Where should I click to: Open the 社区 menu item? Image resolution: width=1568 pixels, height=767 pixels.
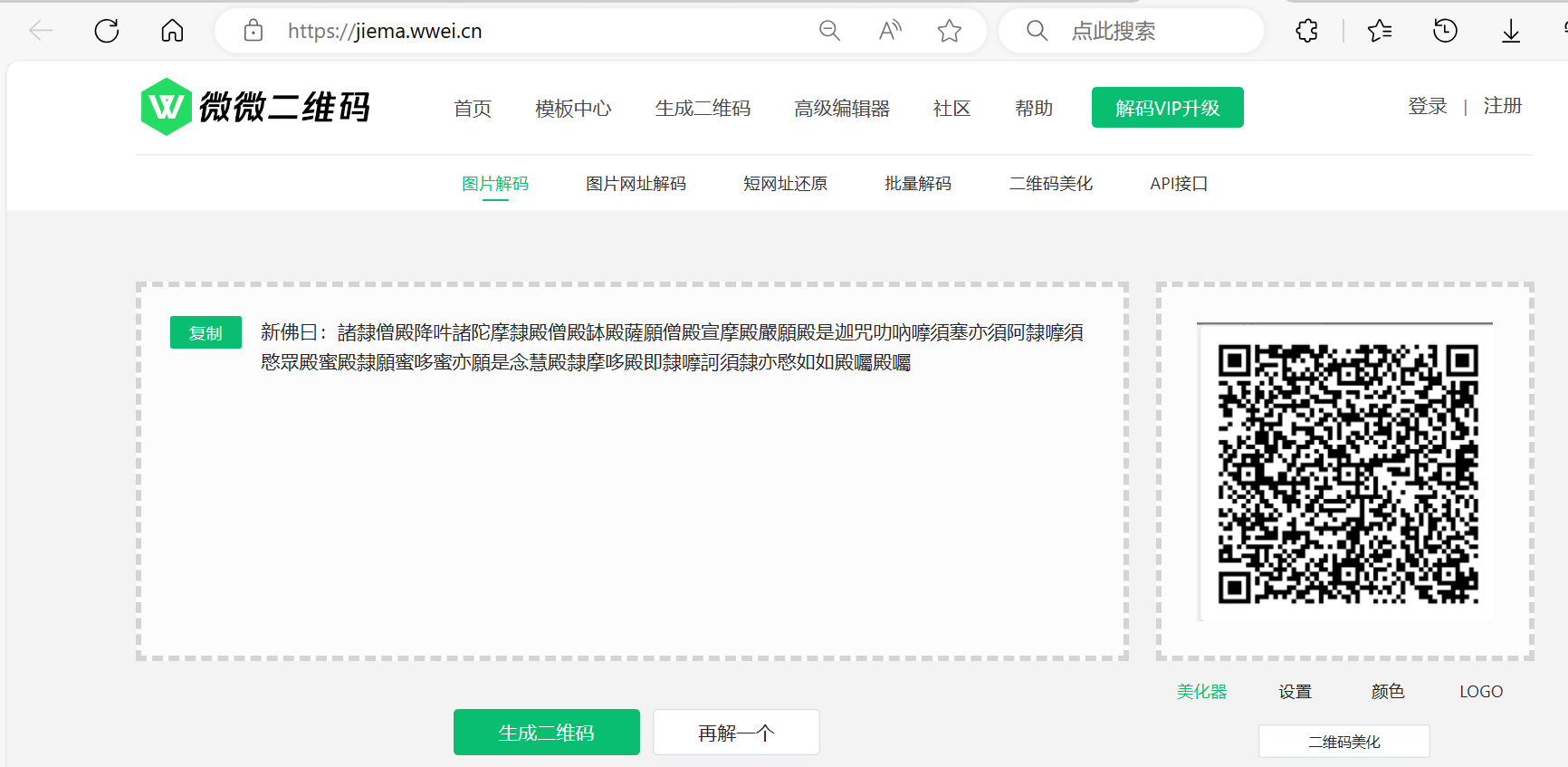(951, 109)
